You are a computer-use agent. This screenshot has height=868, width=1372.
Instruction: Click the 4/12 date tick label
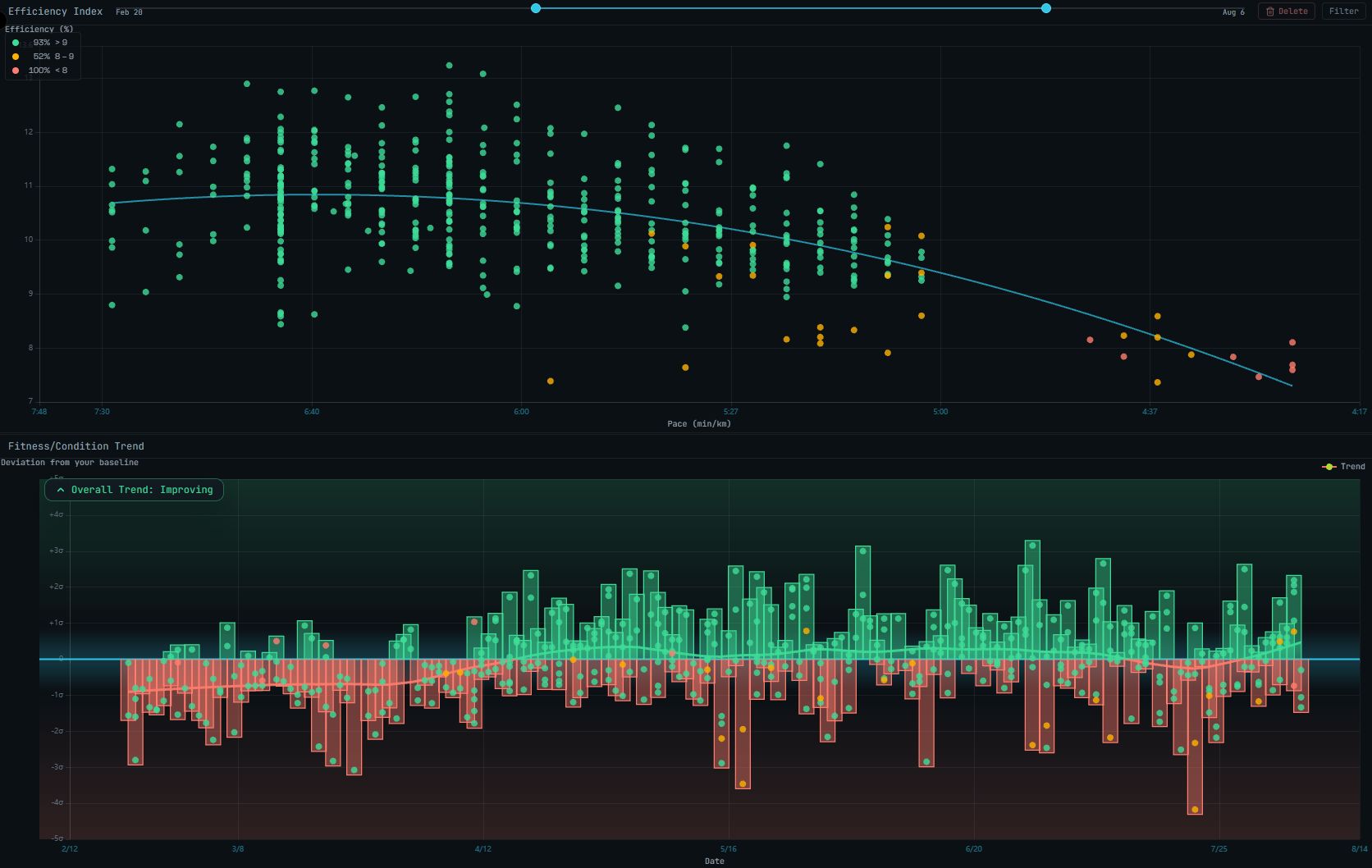point(482,849)
